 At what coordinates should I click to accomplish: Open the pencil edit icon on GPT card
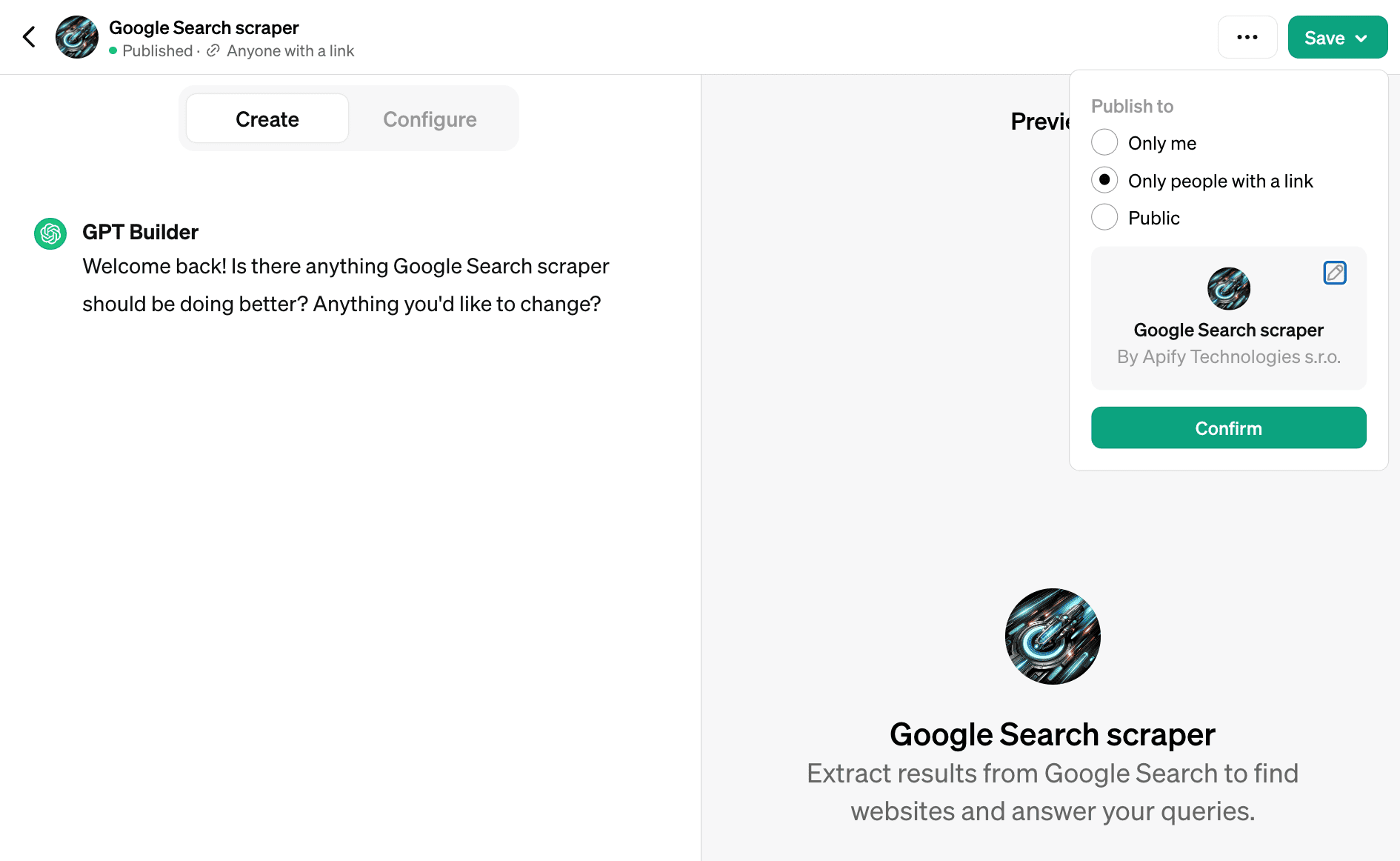coord(1335,273)
